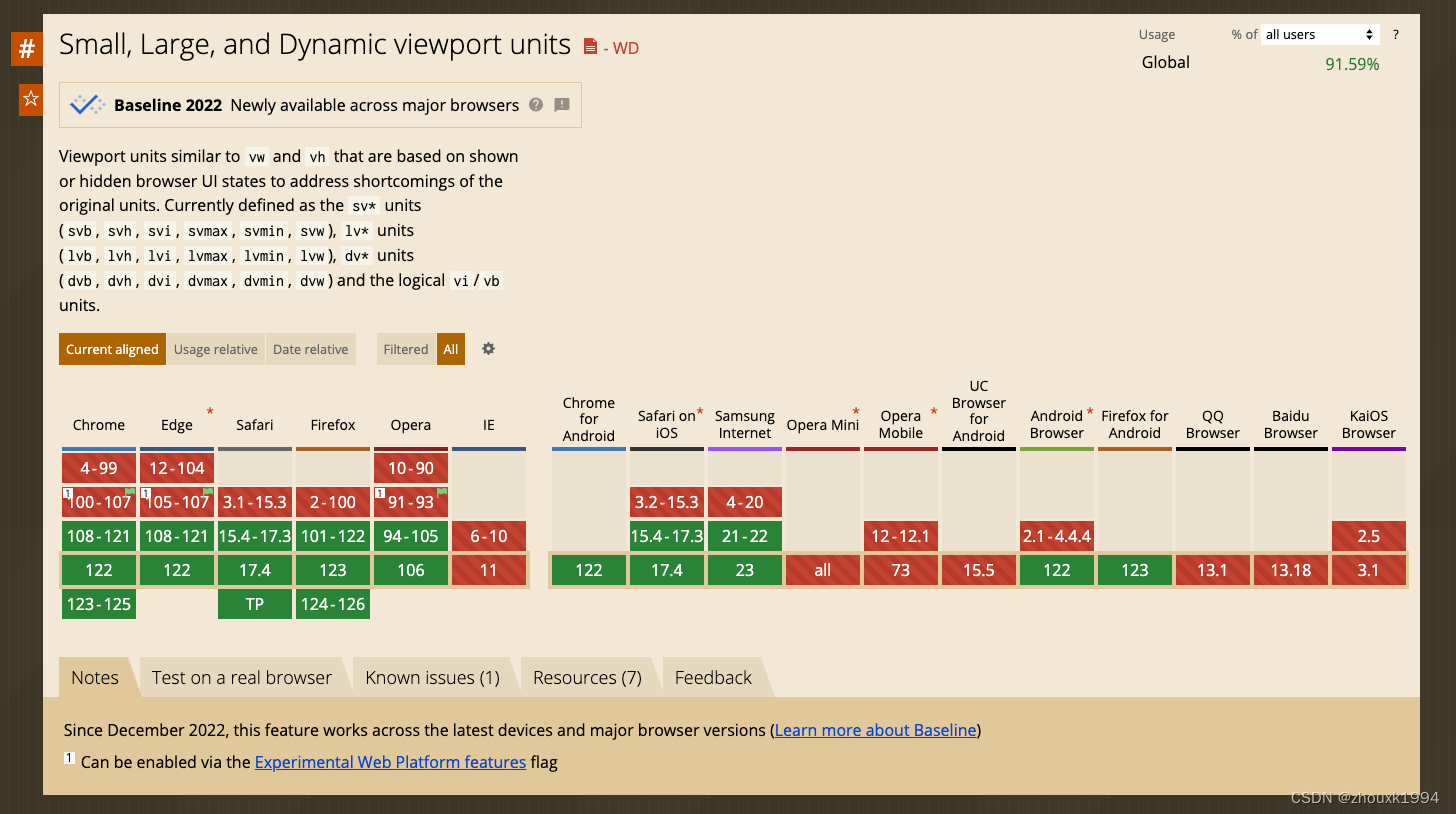Viewport: 1456px width, 814px height.
Task: Click the Baseline help question mark icon
Action: pyautogui.click(x=536, y=105)
